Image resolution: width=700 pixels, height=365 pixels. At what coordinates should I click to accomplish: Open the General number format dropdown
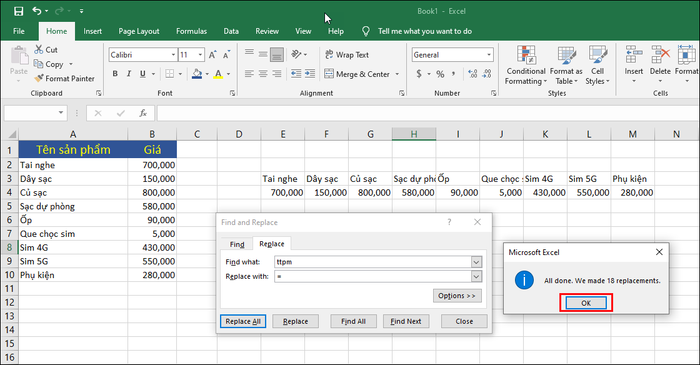coord(489,55)
